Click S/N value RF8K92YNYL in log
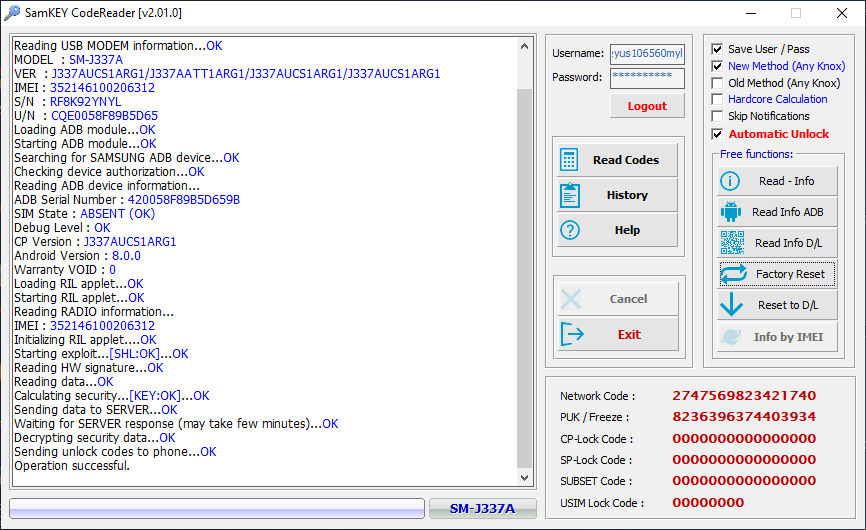The image size is (866, 530). pyautogui.click(x=86, y=102)
